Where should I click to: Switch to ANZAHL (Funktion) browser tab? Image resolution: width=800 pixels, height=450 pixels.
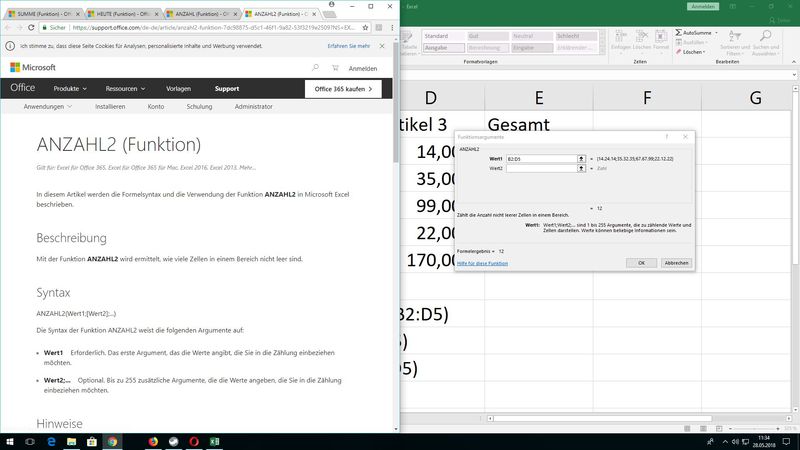tap(202, 14)
